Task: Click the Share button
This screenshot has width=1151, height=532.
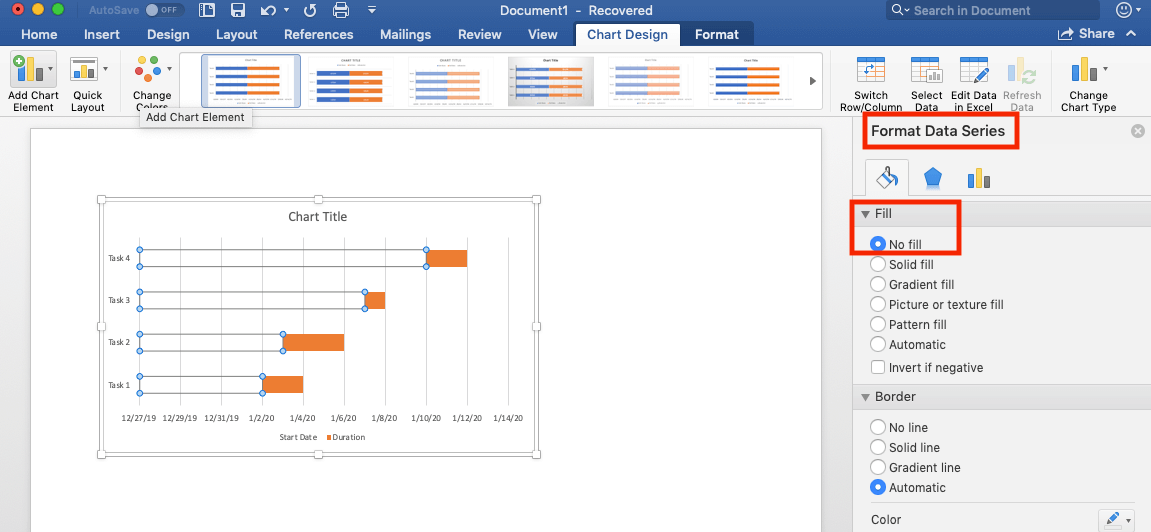Action: (x=1087, y=33)
